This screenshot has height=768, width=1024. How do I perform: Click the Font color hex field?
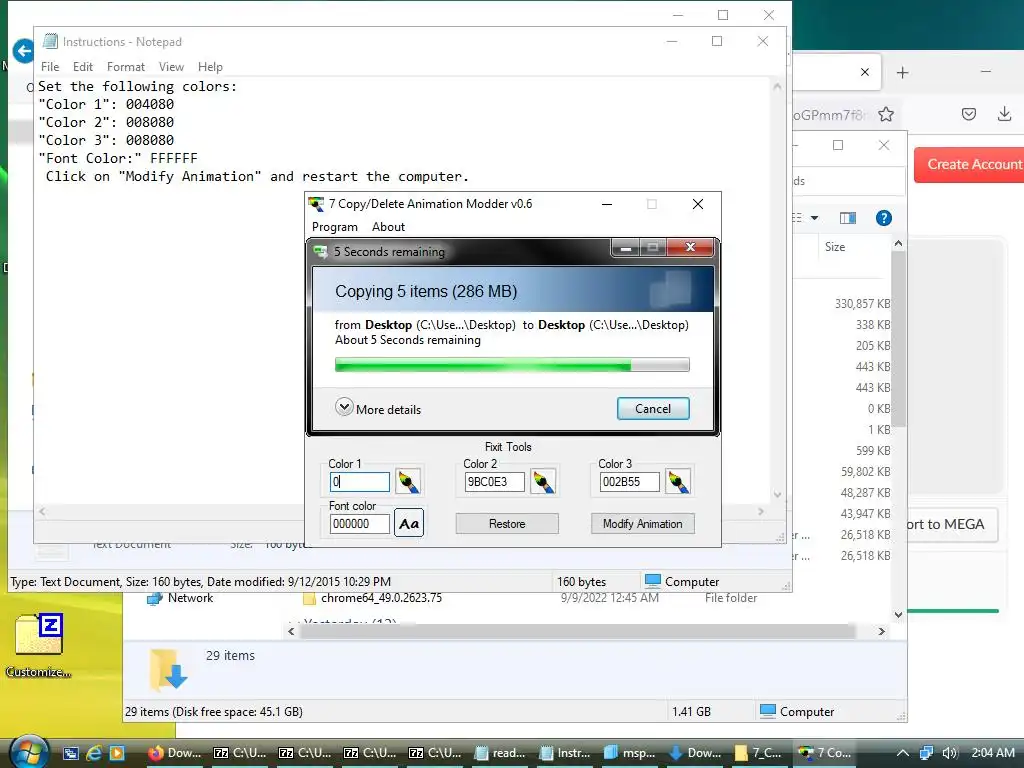pyautogui.click(x=360, y=524)
